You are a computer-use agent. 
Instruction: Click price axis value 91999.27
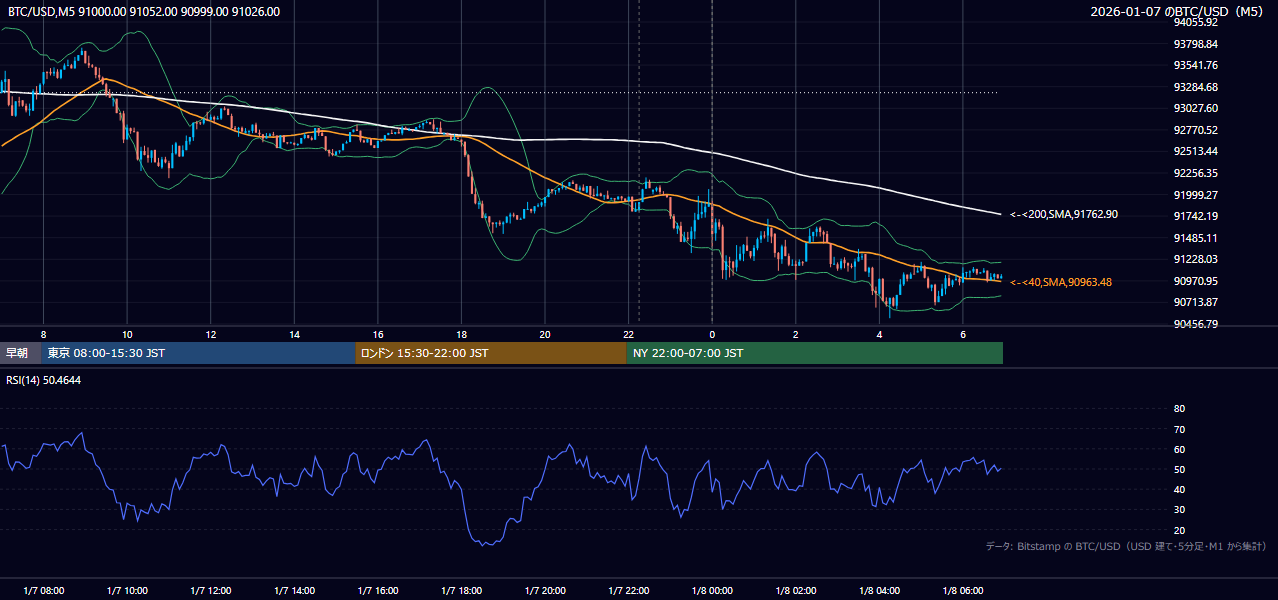point(1195,195)
